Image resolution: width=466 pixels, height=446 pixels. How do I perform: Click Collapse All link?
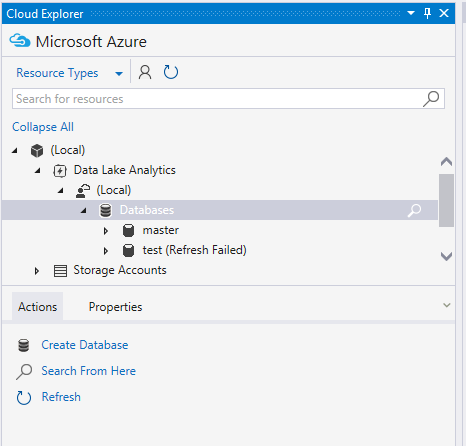43,127
